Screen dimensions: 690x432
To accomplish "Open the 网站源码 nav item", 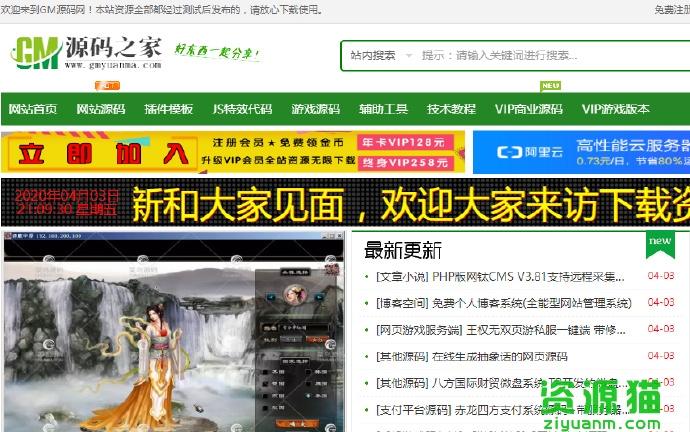I will coord(101,109).
